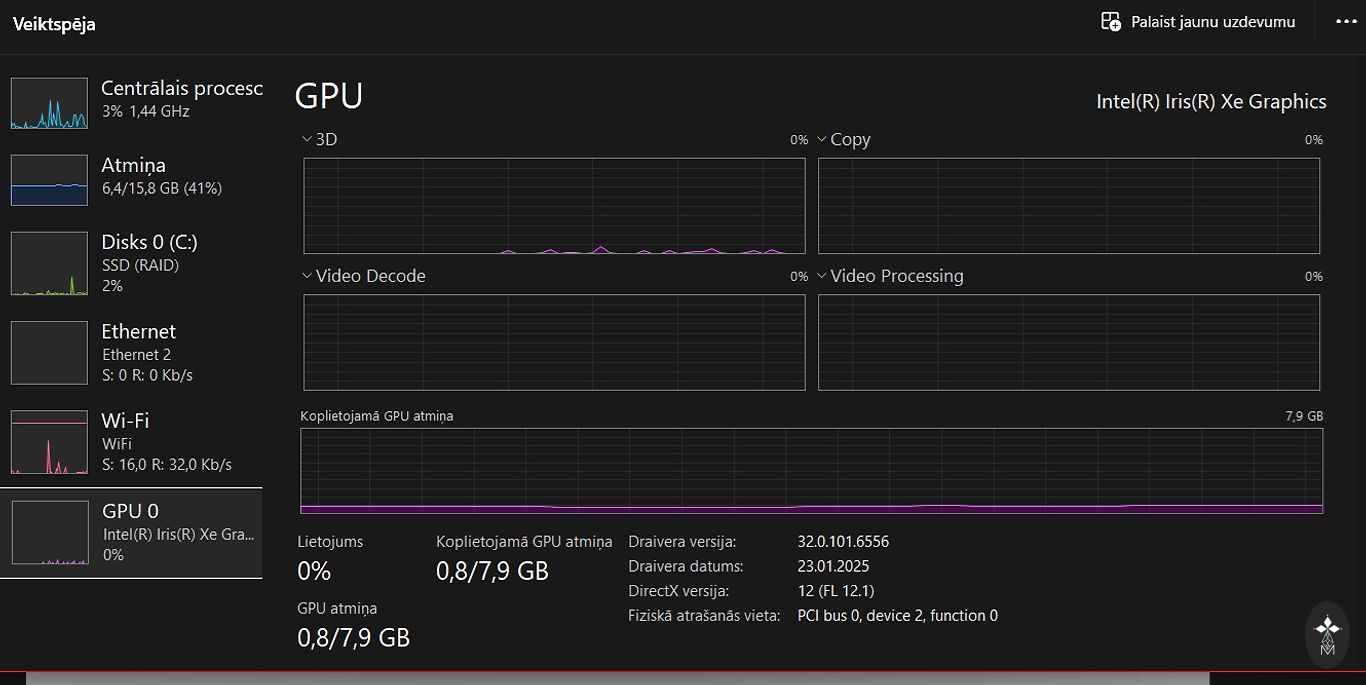
Task: Open the 3D graph engine dropdown
Action: 308,140
